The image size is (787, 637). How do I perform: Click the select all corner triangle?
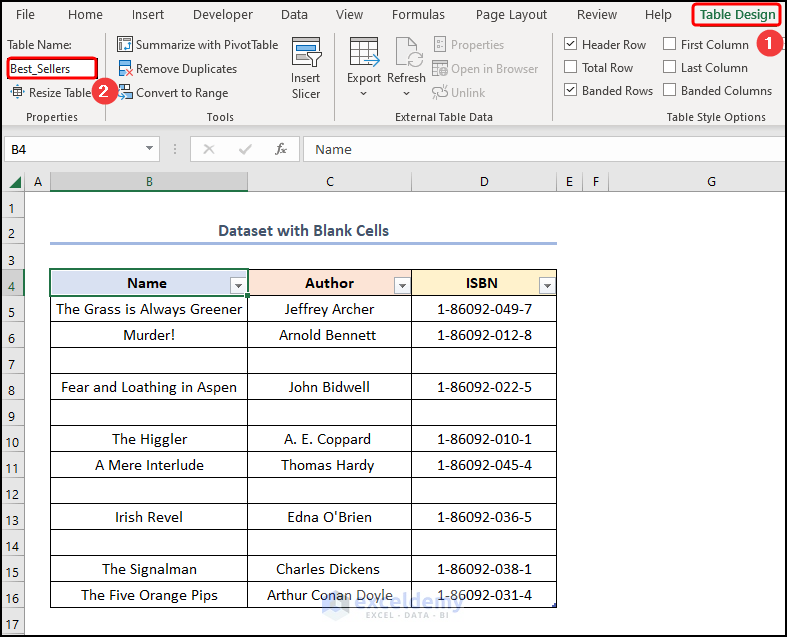tap(15, 182)
